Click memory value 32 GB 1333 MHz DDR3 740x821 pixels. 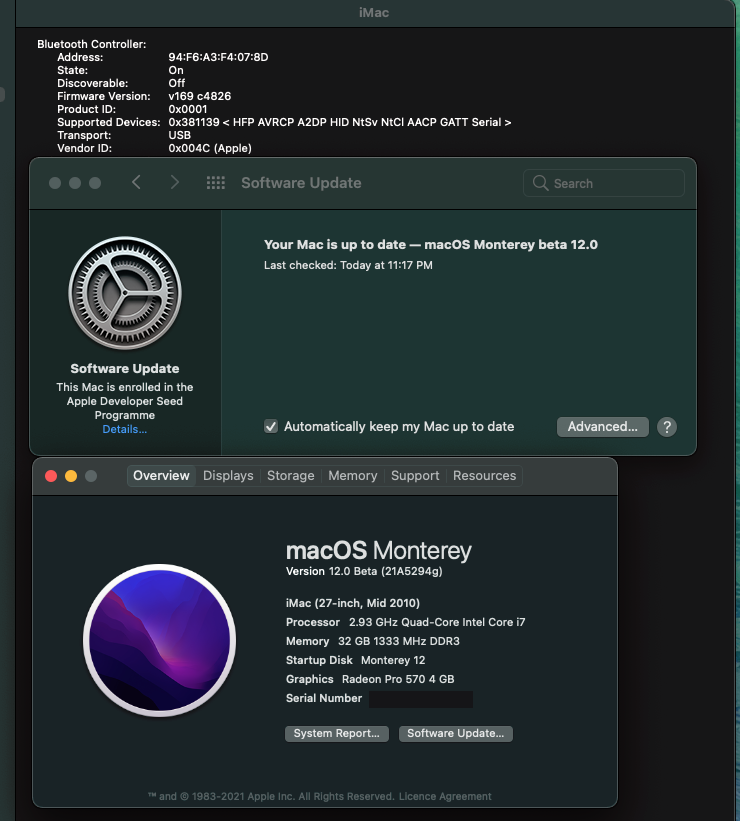(x=399, y=641)
